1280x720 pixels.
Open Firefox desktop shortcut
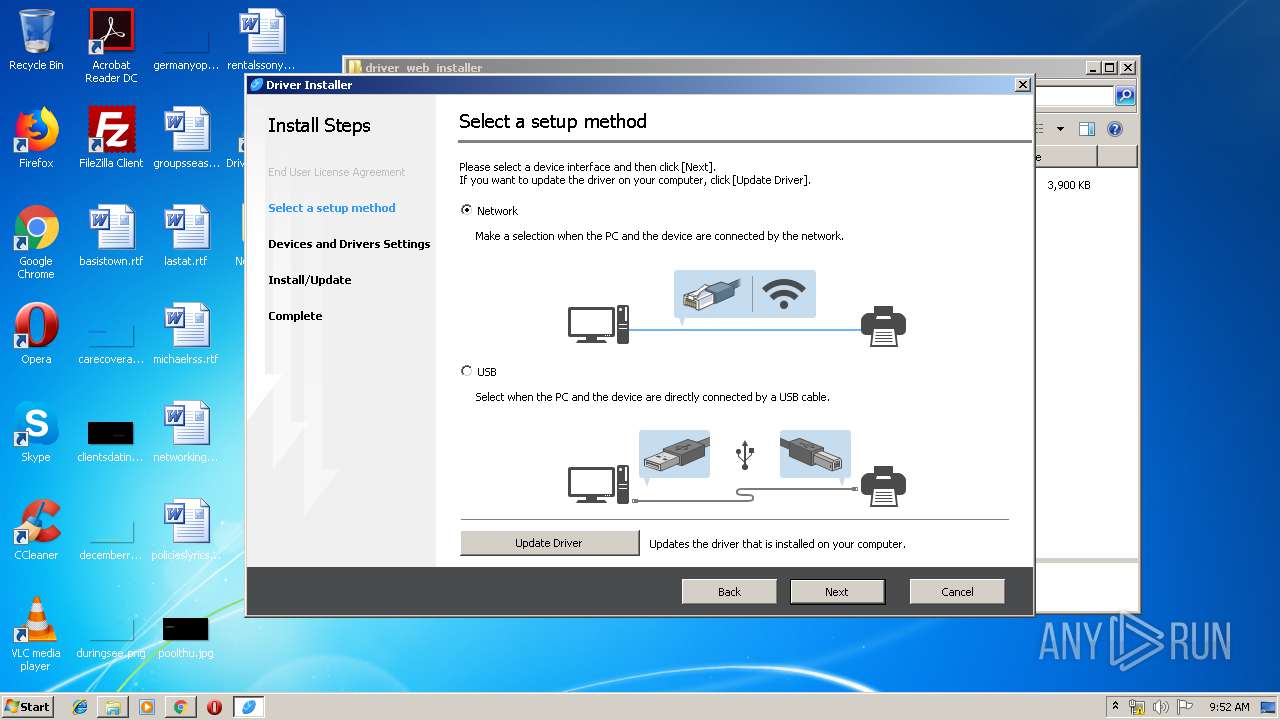coord(36,138)
